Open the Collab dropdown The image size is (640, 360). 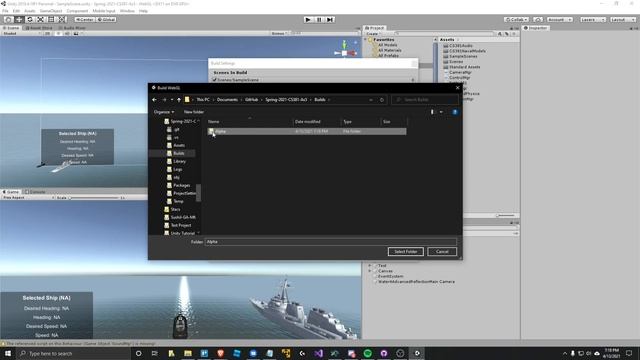pyautogui.click(x=516, y=20)
